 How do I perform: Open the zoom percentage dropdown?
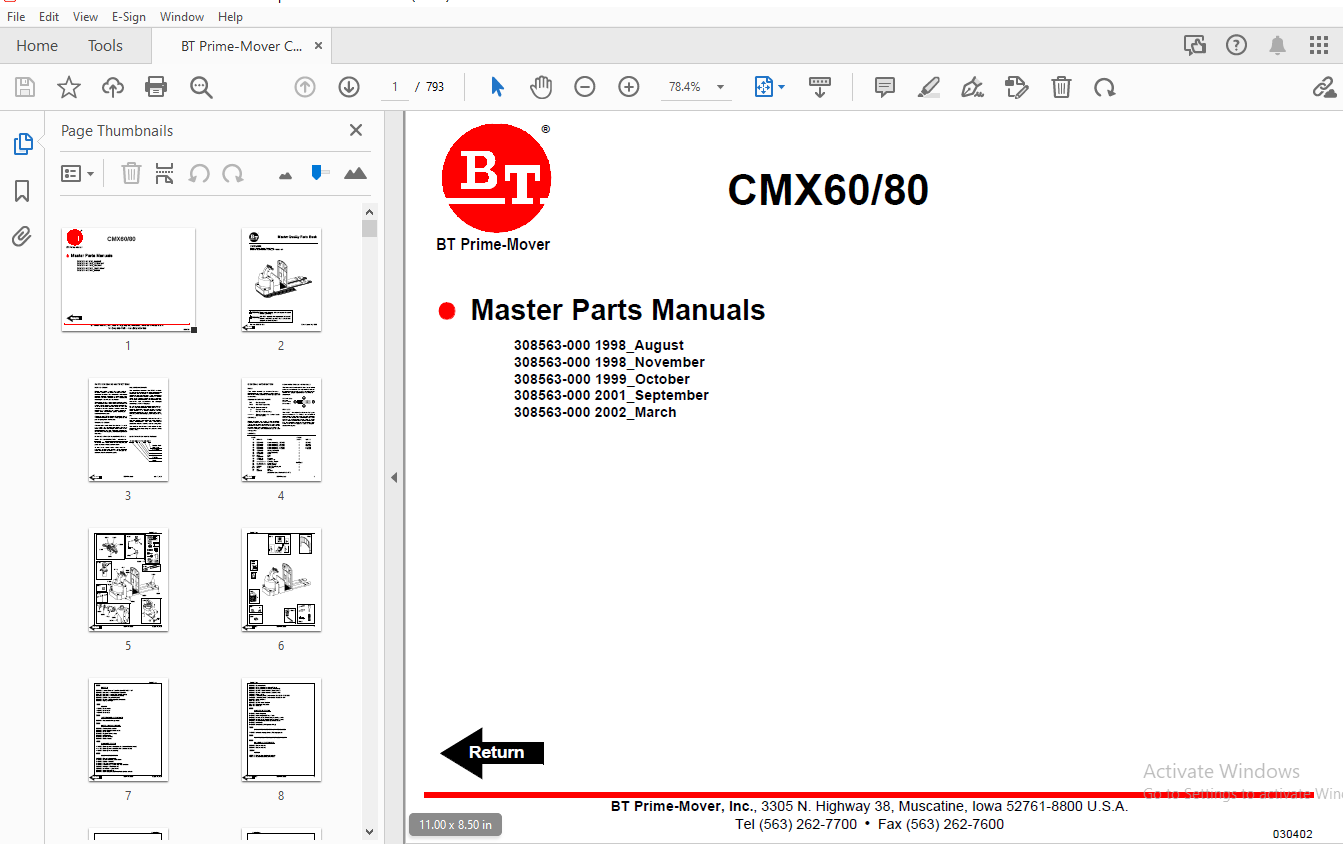coord(721,87)
